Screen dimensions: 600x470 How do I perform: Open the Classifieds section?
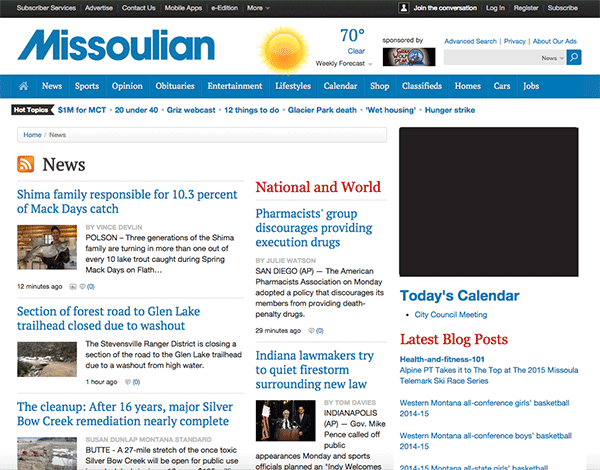pos(422,86)
